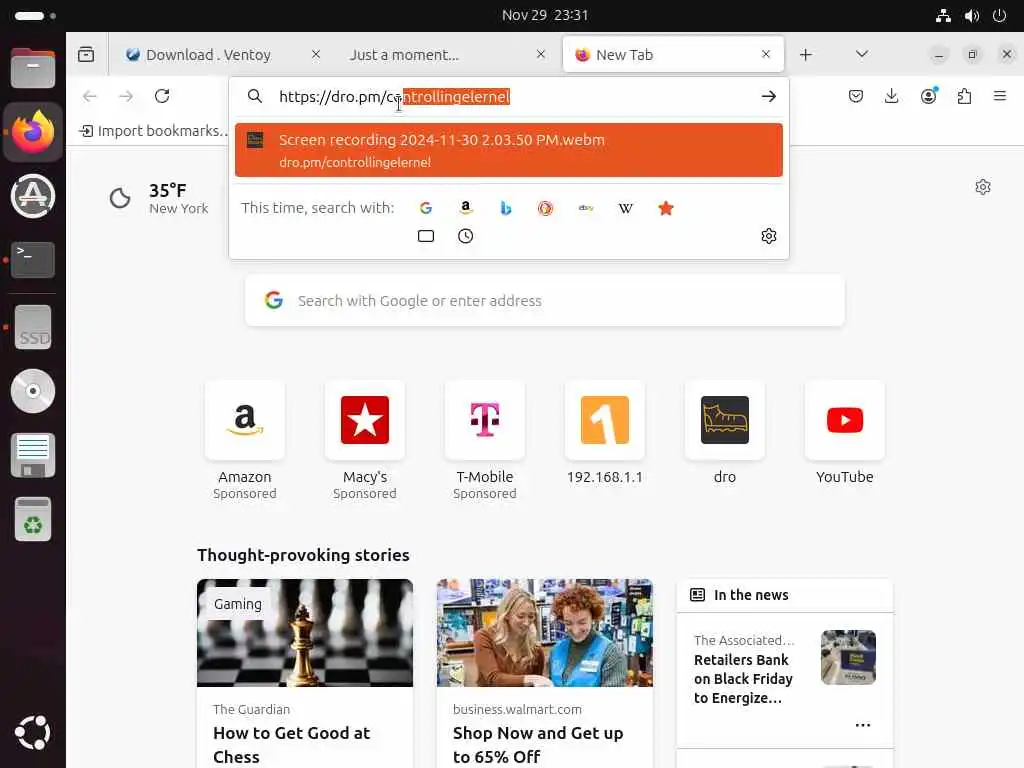Open the news article three-dots menu
Screen dimensions: 1024x768
click(863, 725)
